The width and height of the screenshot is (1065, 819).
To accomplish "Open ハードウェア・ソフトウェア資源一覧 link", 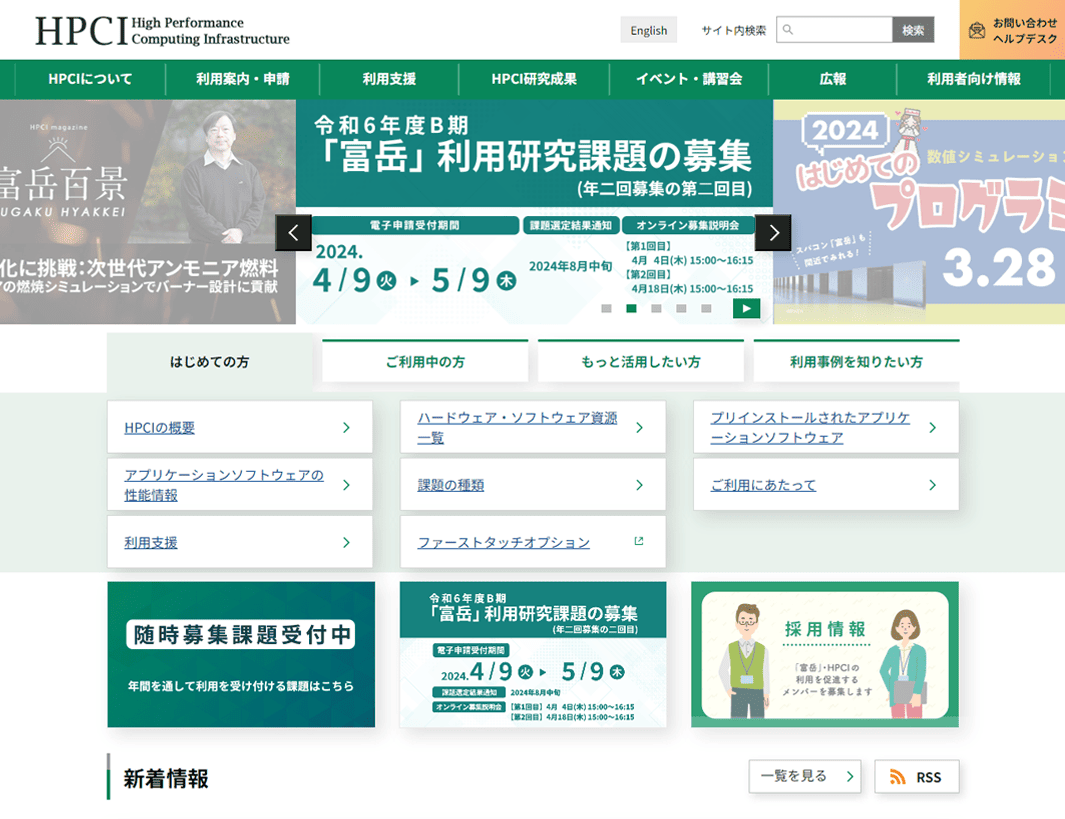I will pyautogui.click(x=517, y=427).
